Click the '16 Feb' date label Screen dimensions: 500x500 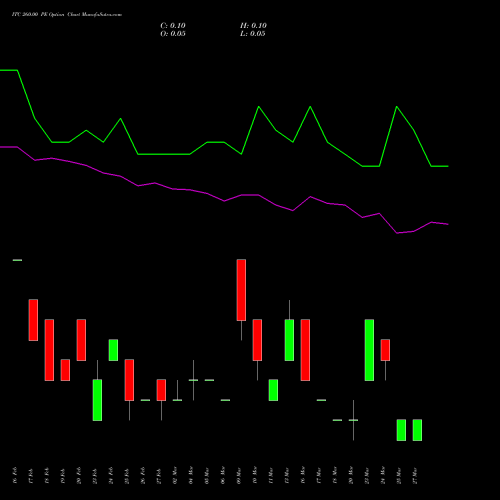coord(15,475)
